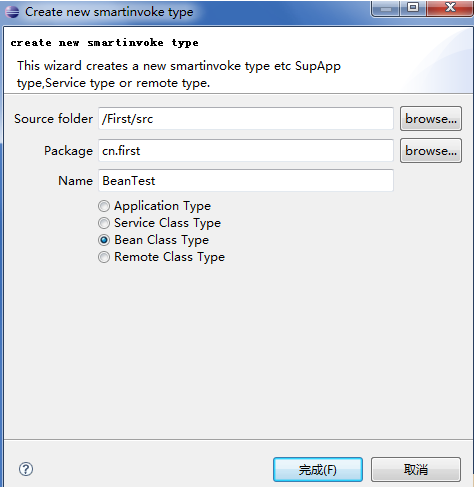The width and height of the screenshot is (474, 487).
Task: Select the Application Type radio button
Action: 104,206
